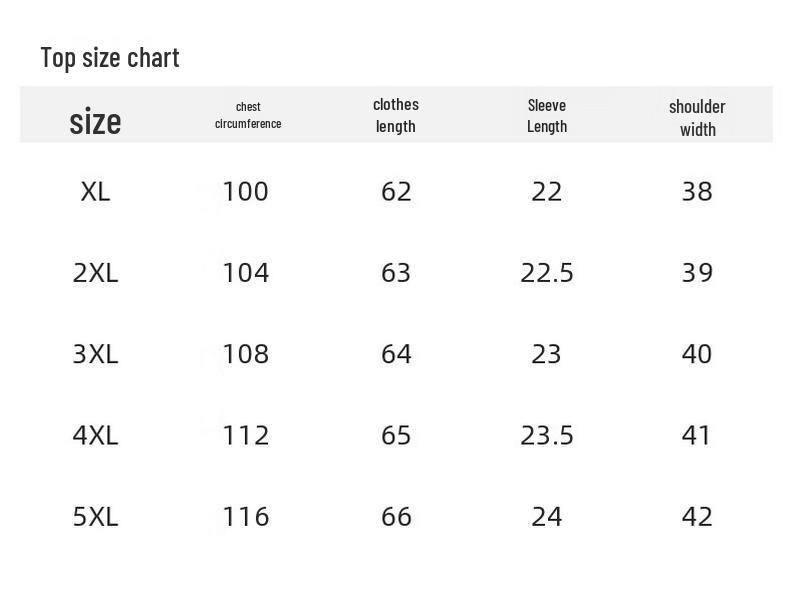Click chest circumference value 108
The image size is (793, 595).
point(245,353)
